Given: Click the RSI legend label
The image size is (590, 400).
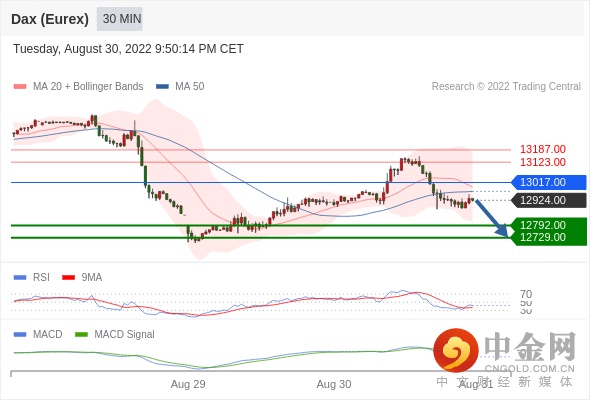Looking at the screenshot, I should point(41,278).
